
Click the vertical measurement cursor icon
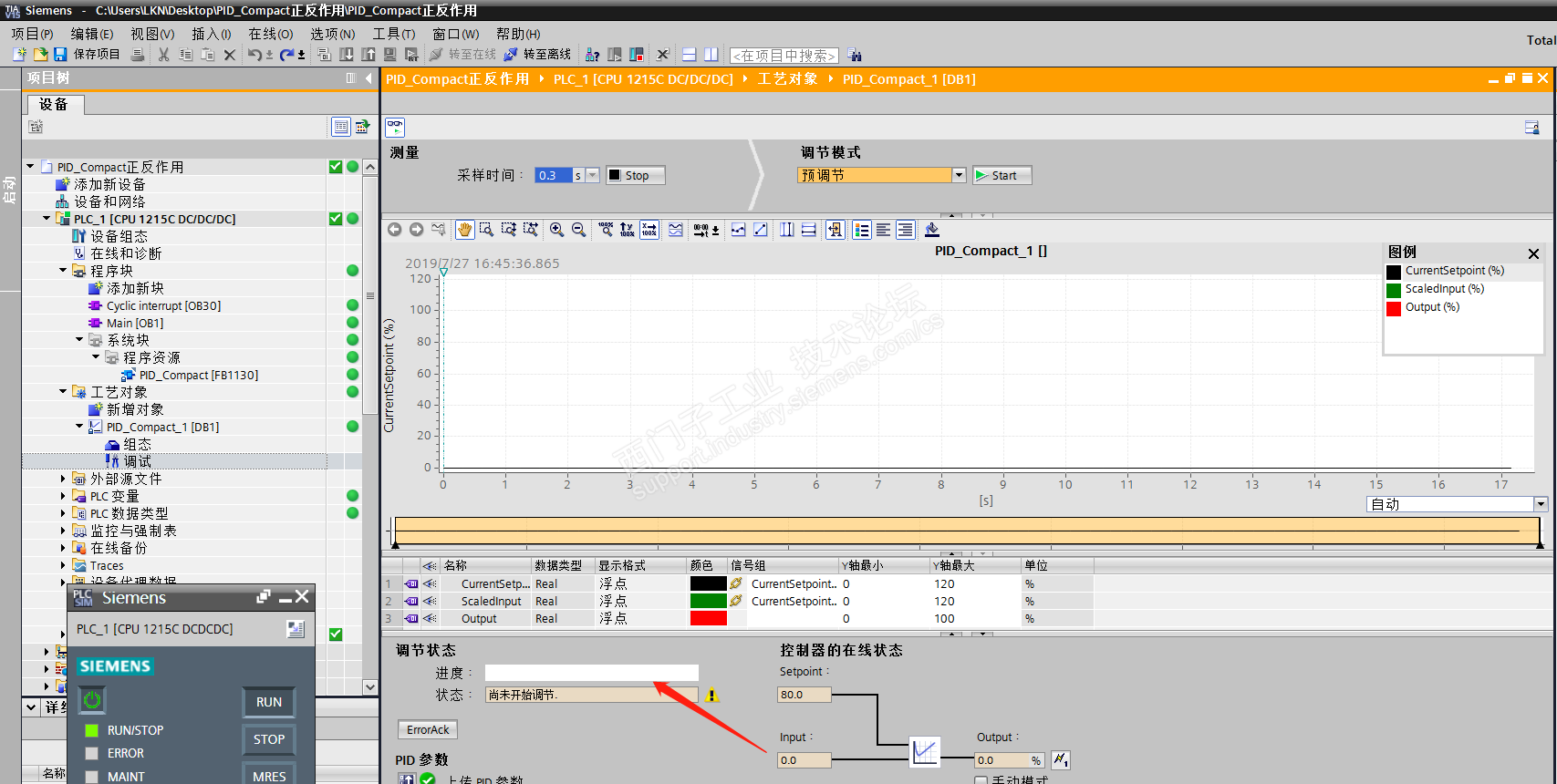786,230
